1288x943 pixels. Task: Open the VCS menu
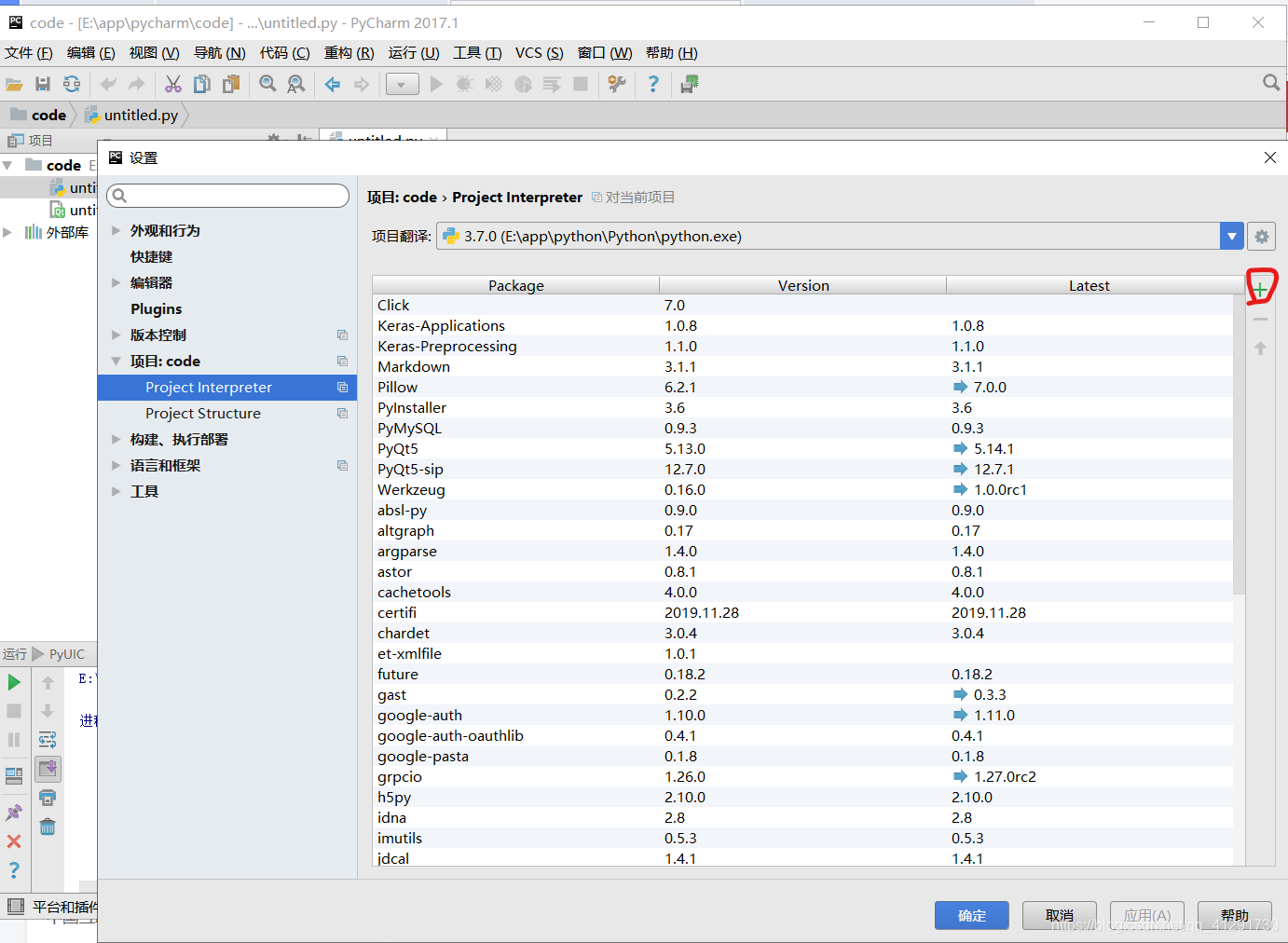click(x=539, y=53)
